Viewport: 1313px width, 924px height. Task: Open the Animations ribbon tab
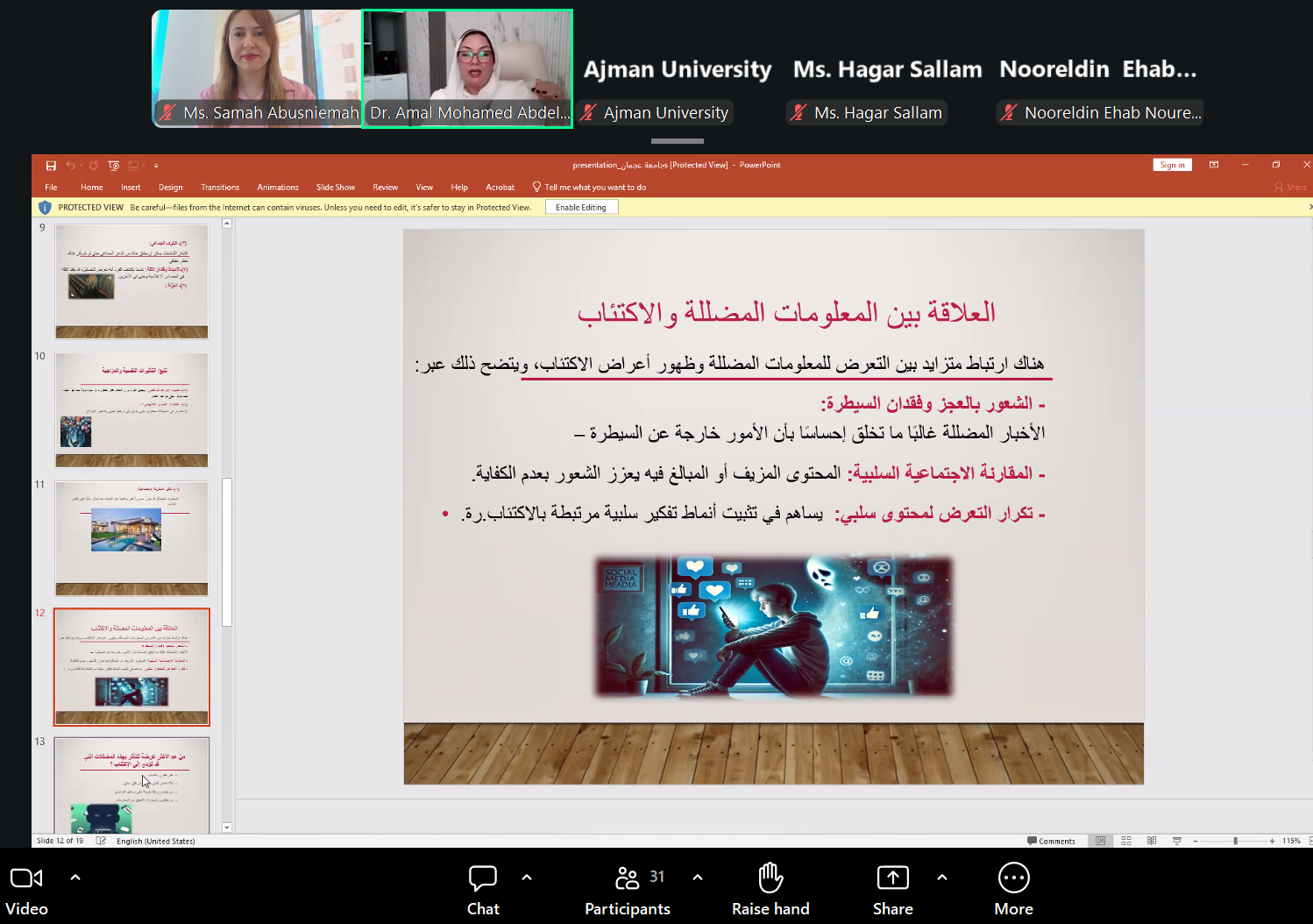(278, 188)
